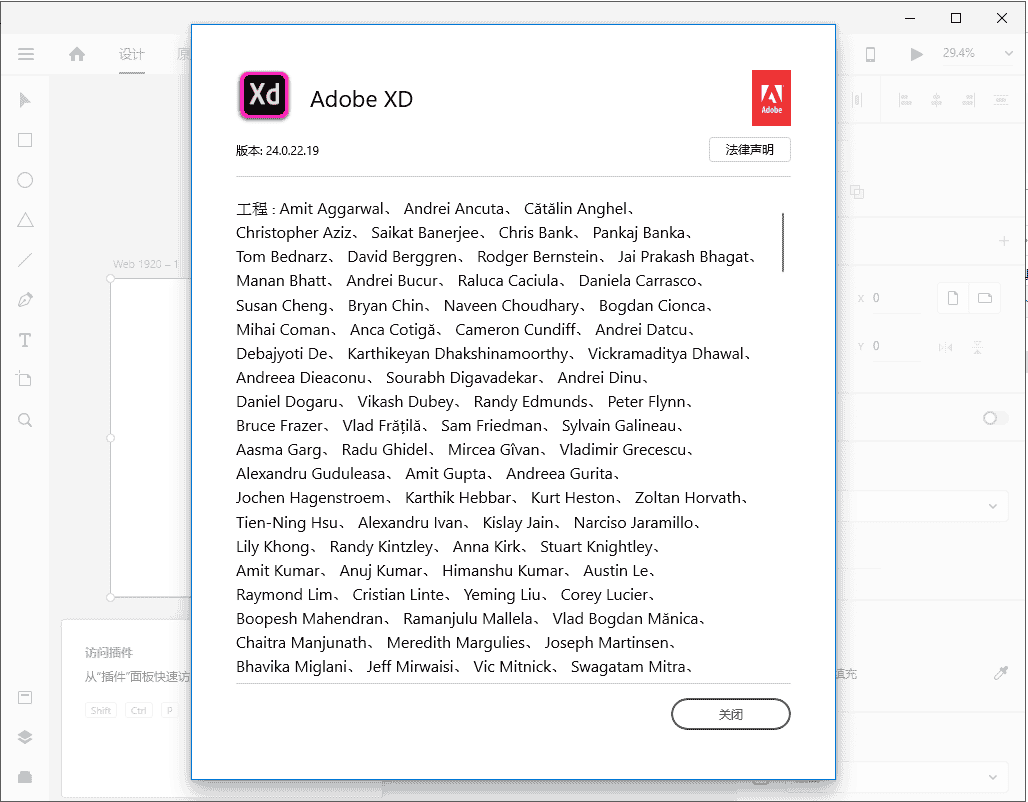
Task: Switch to the 设计 tab
Action: (x=132, y=54)
